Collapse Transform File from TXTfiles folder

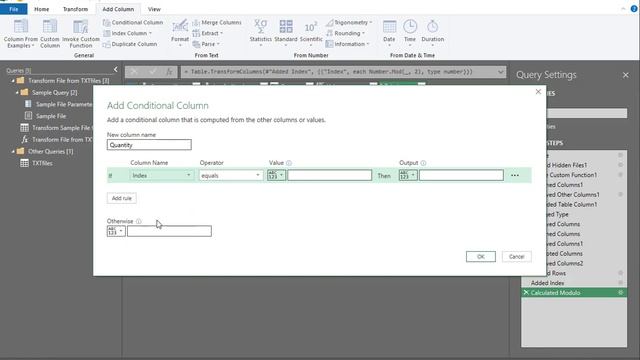(13, 81)
